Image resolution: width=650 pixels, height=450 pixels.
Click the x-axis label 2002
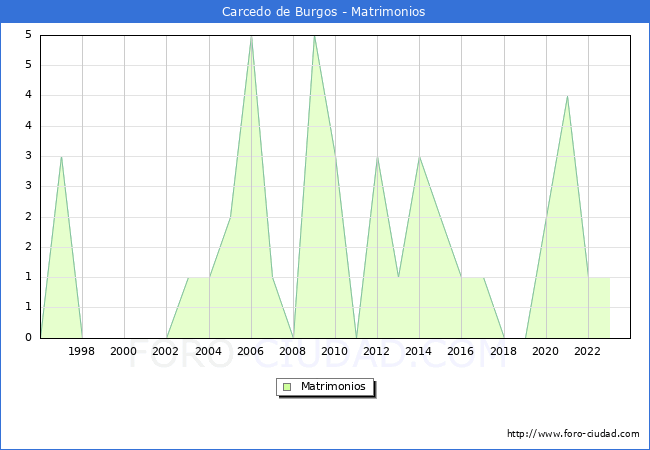(x=166, y=351)
